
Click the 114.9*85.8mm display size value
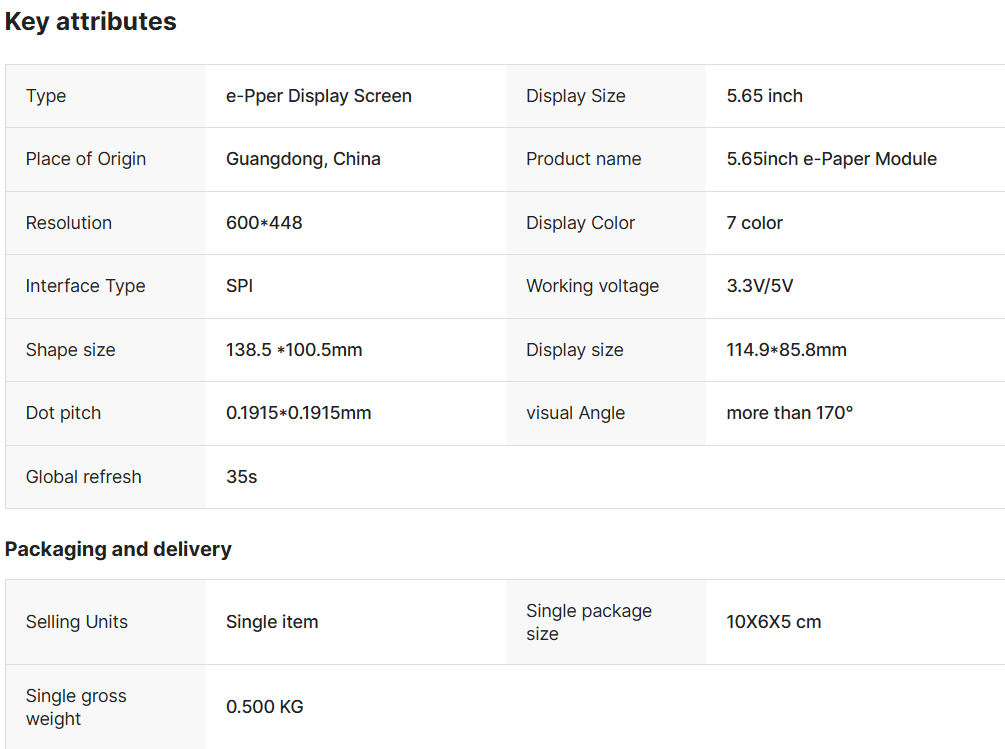[x=786, y=350]
